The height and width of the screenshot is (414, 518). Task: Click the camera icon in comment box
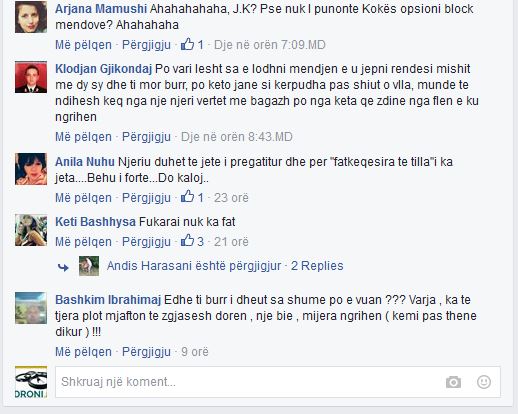pyautogui.click(x=453, y=382)
